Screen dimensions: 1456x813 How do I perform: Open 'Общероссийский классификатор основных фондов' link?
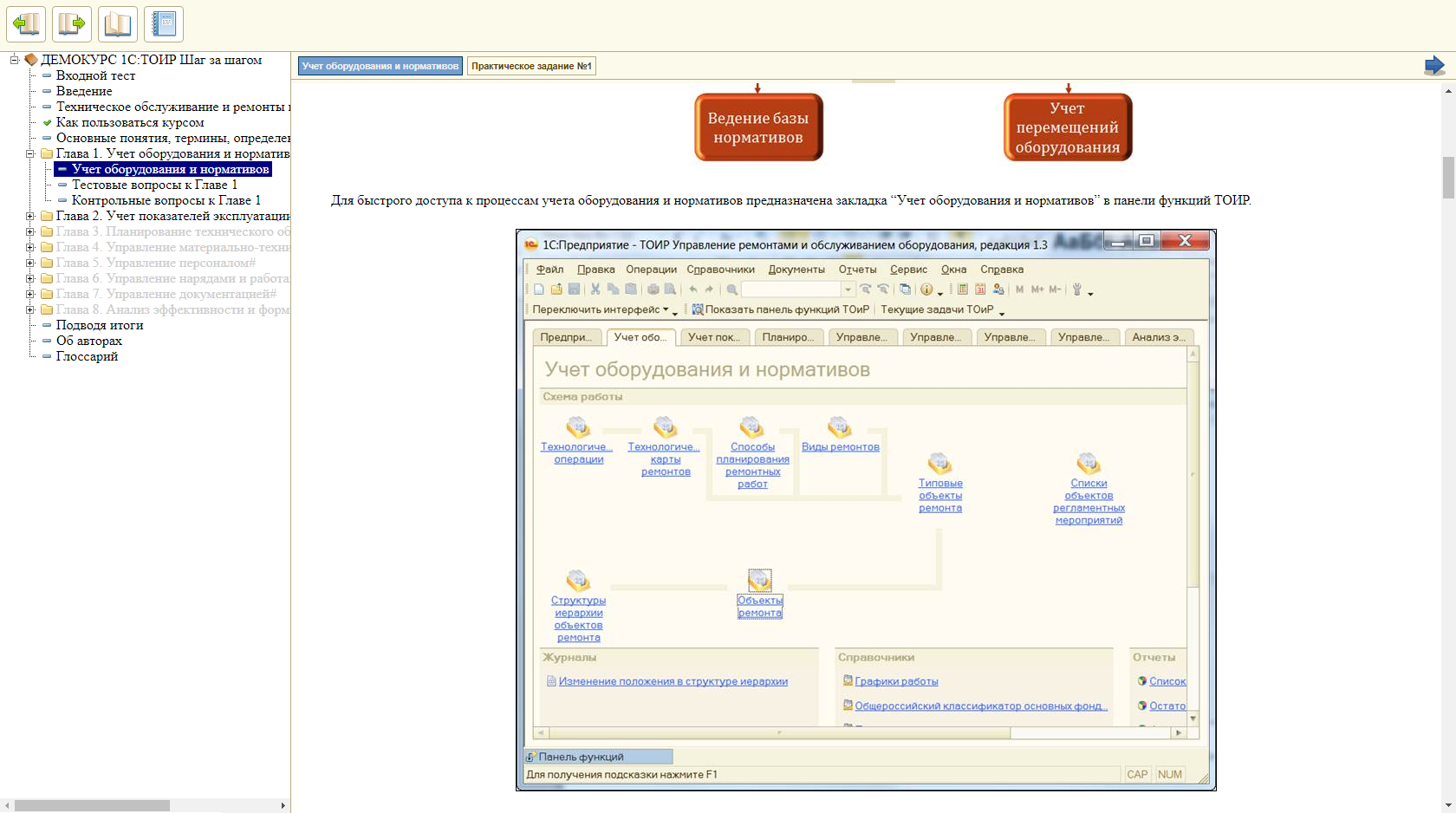pyautogui.click(x=981, y=706)
